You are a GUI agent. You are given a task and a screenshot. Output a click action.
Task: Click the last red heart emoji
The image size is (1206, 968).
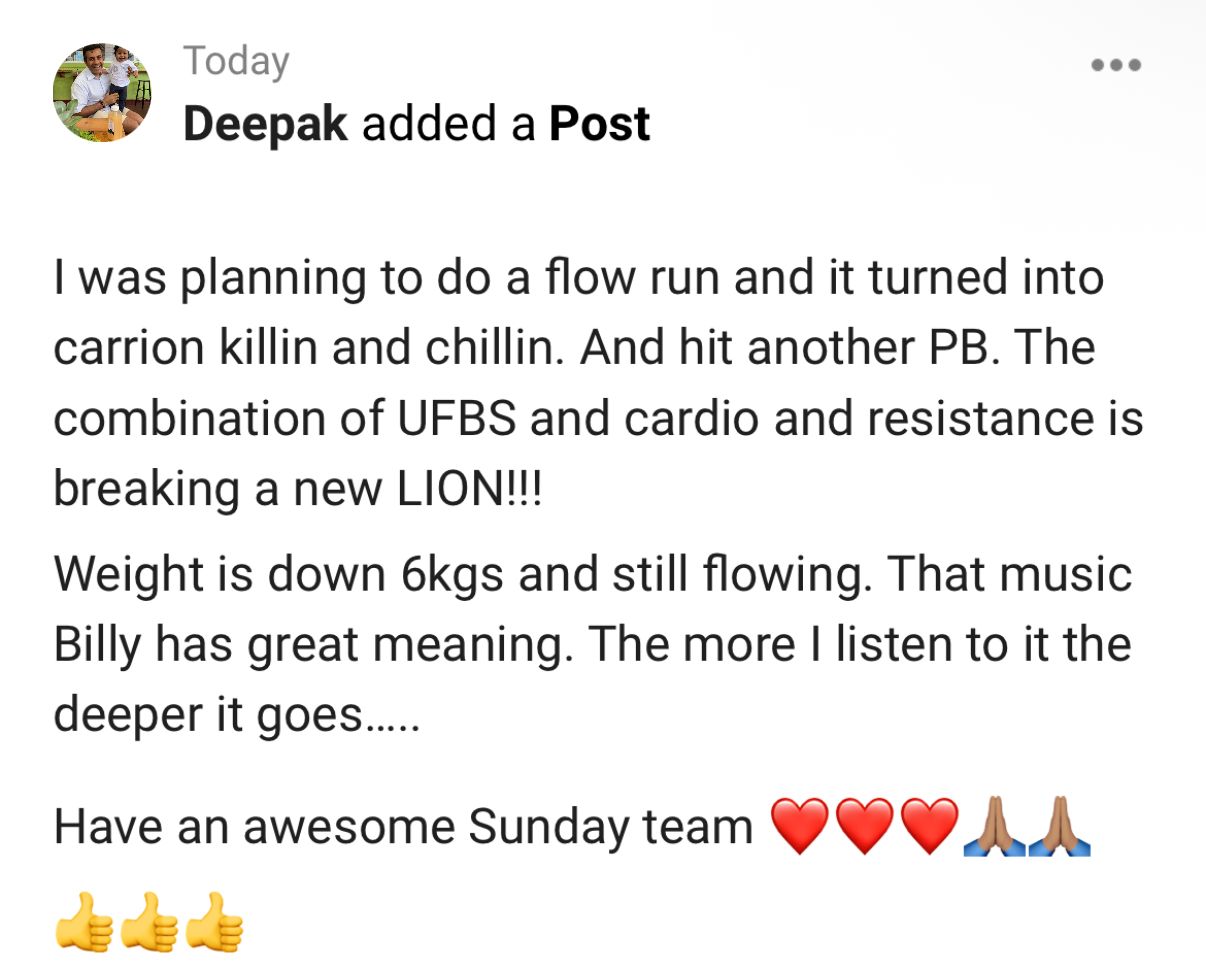tap(929, 827)
